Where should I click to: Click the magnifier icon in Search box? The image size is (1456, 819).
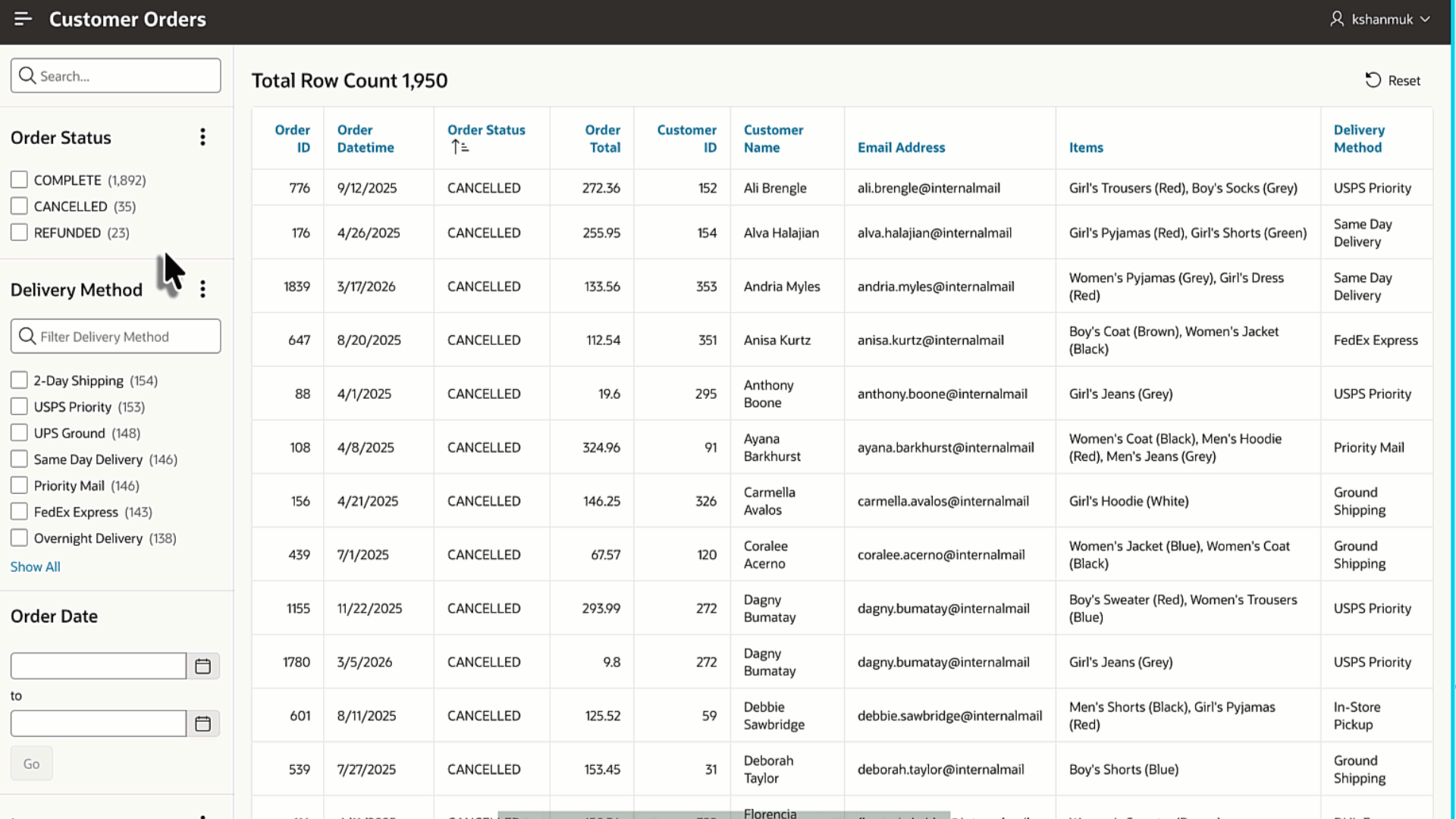click(27, 76)
